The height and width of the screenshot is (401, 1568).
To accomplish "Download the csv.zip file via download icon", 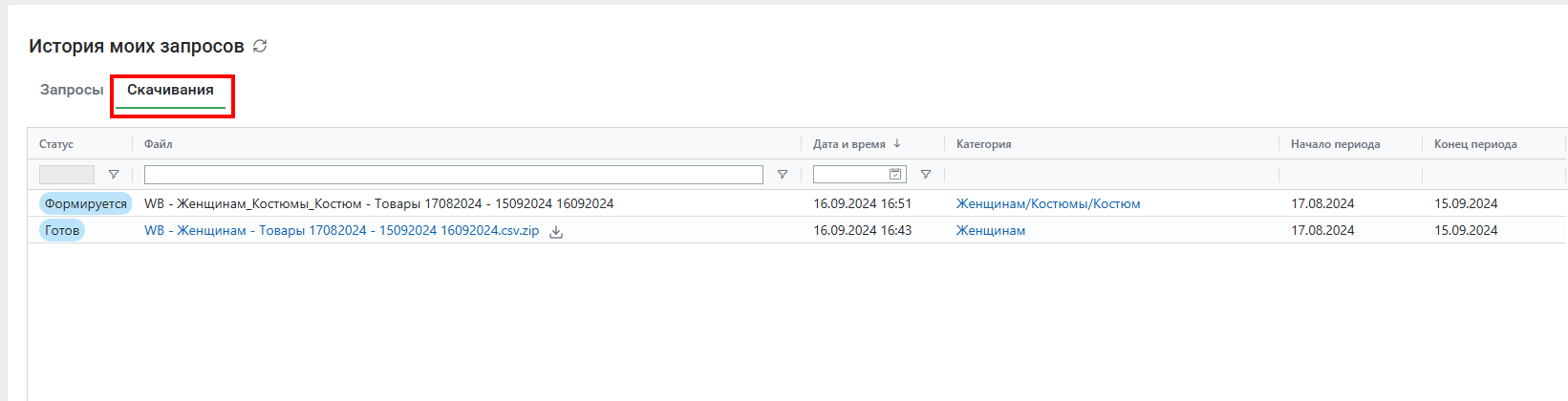I will click(x=556, y=231).
